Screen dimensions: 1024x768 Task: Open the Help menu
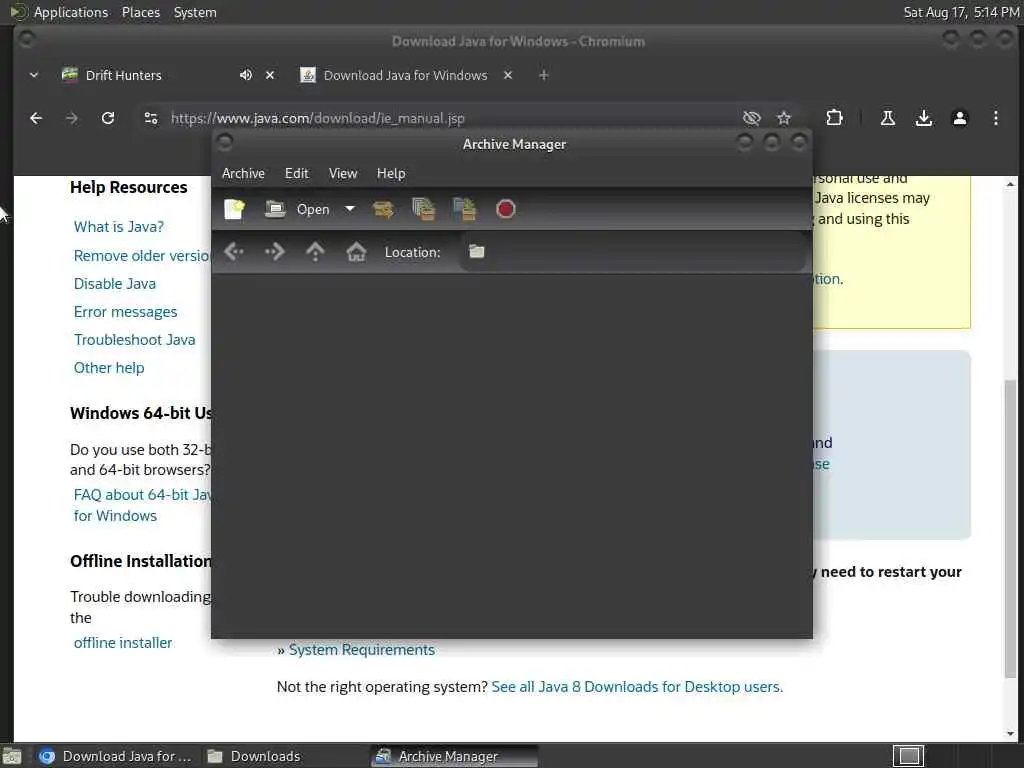(391, 173)
